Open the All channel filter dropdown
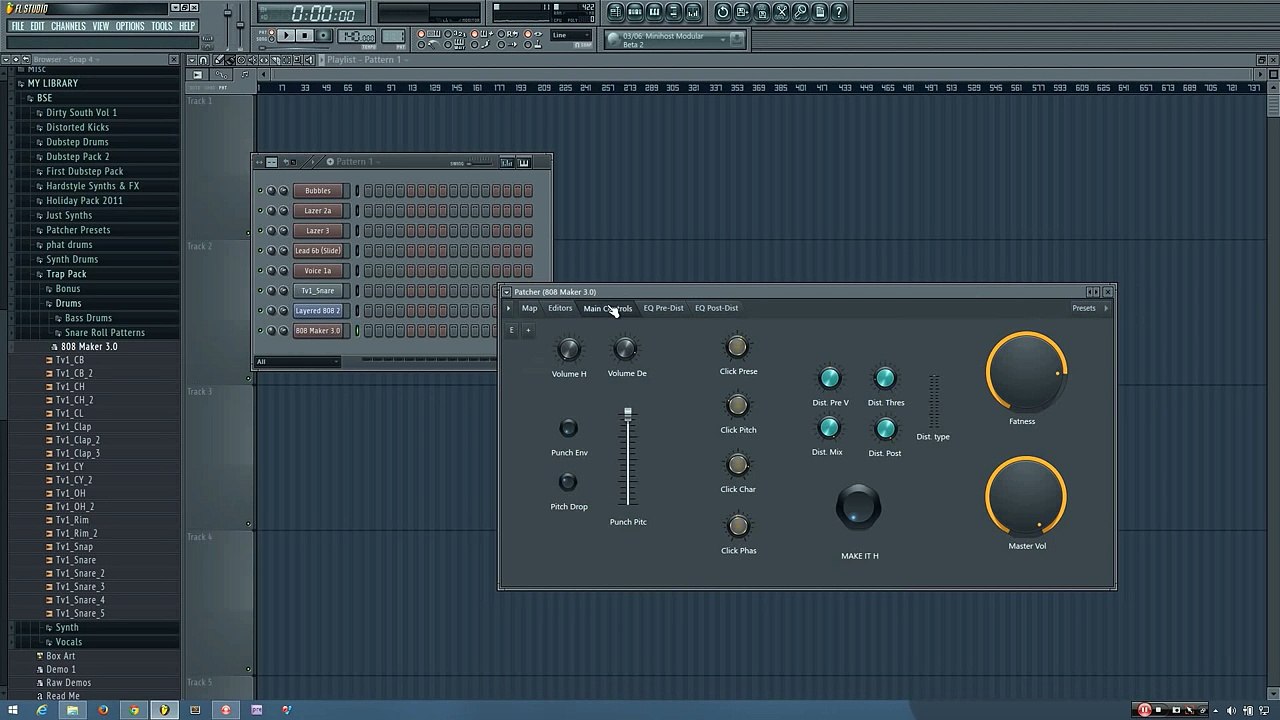The height and width of the screenshot is (720, 1280). 297,361
